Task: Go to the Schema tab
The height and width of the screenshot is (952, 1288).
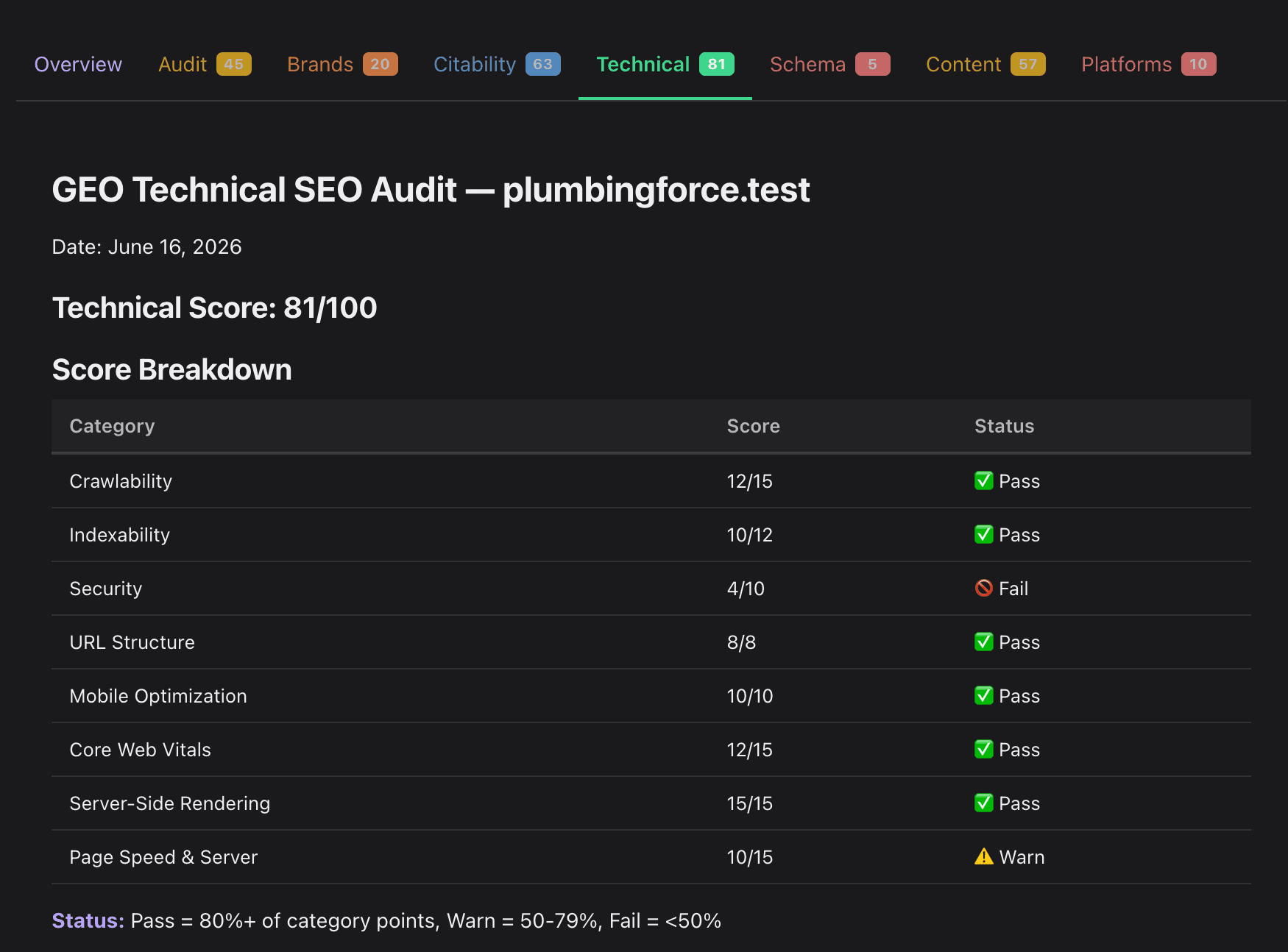Action: (829, 65)
